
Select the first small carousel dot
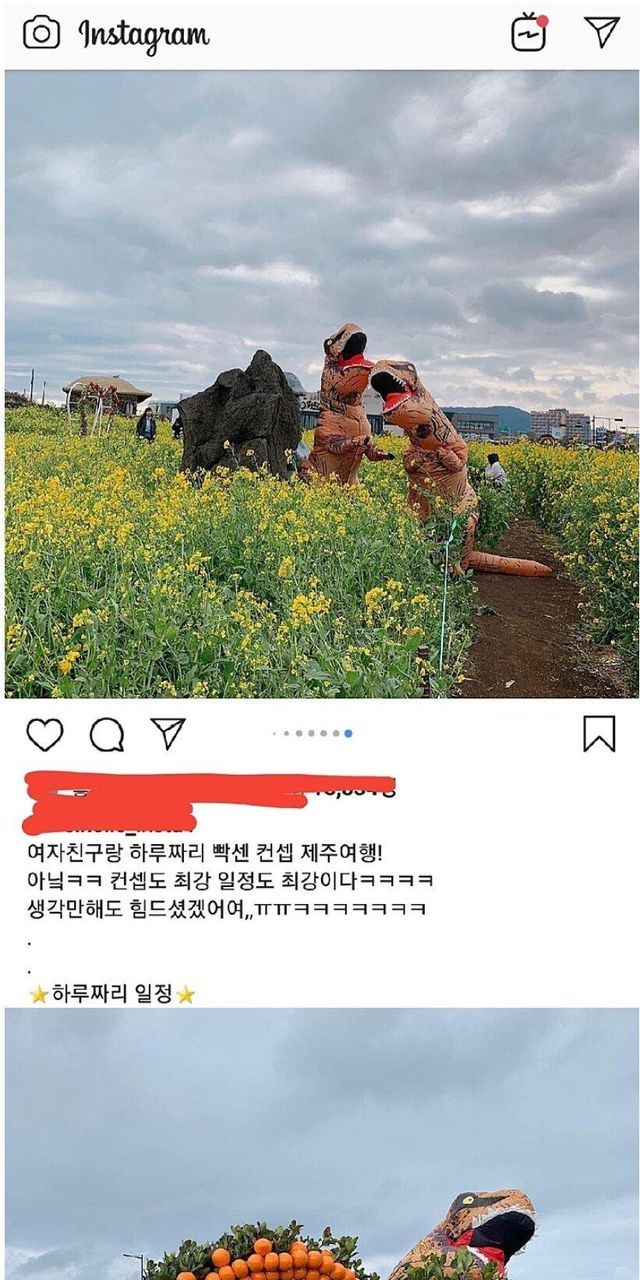(x=274, y=733)
